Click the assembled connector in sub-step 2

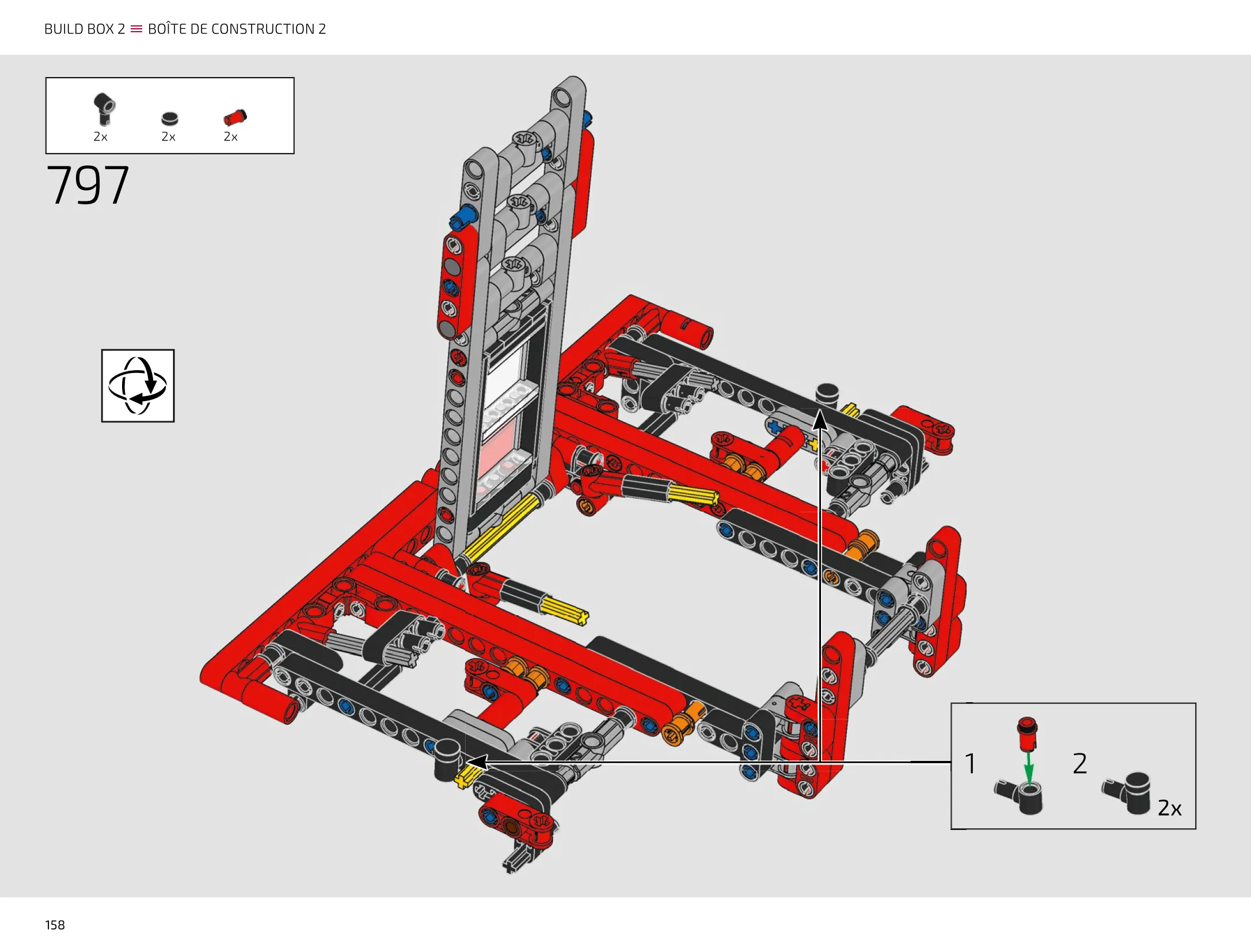coord(1127,793)
